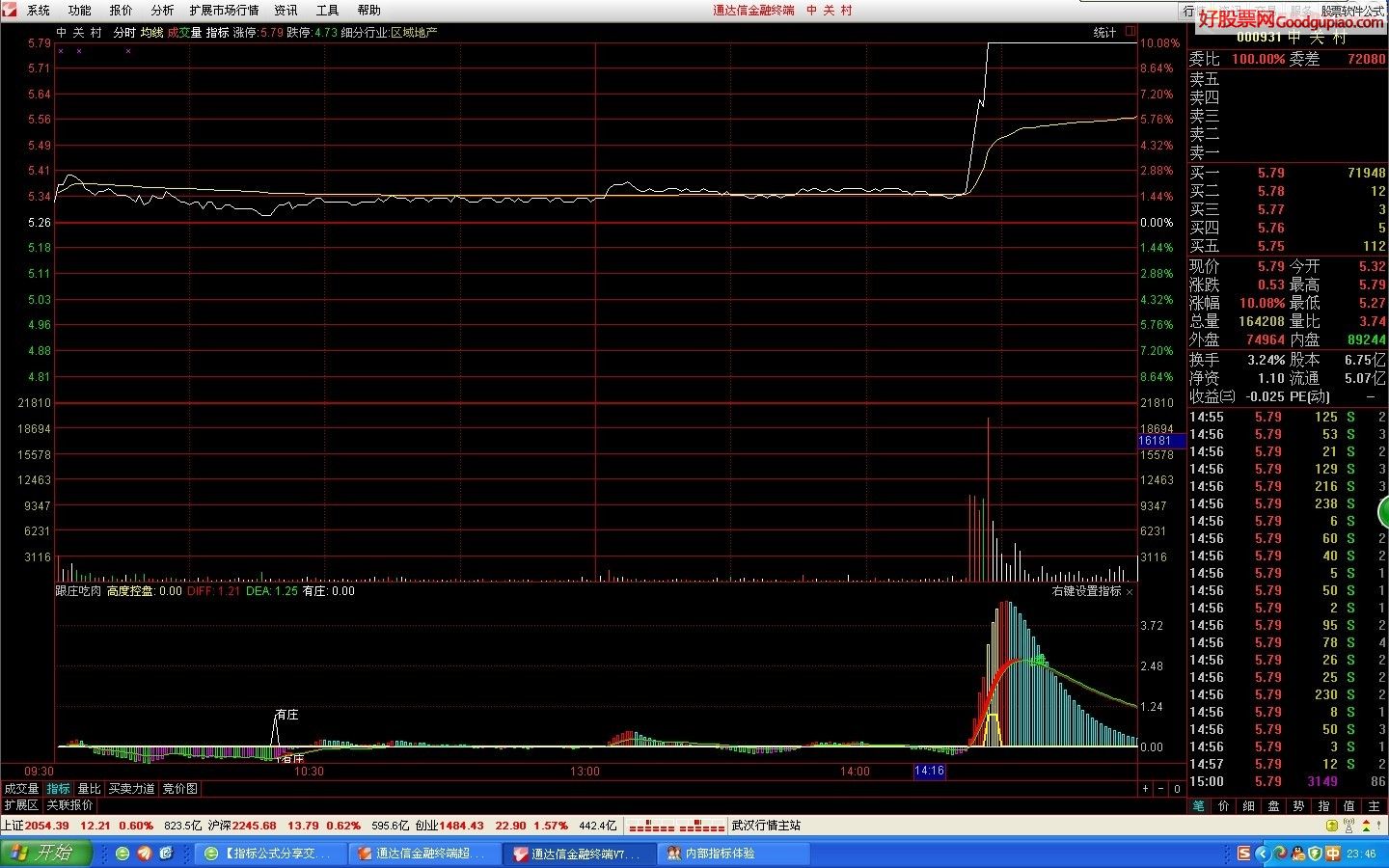Open the 关联报价 tab
Screen dimensions: 1389x868
click(x=69, y=805)
